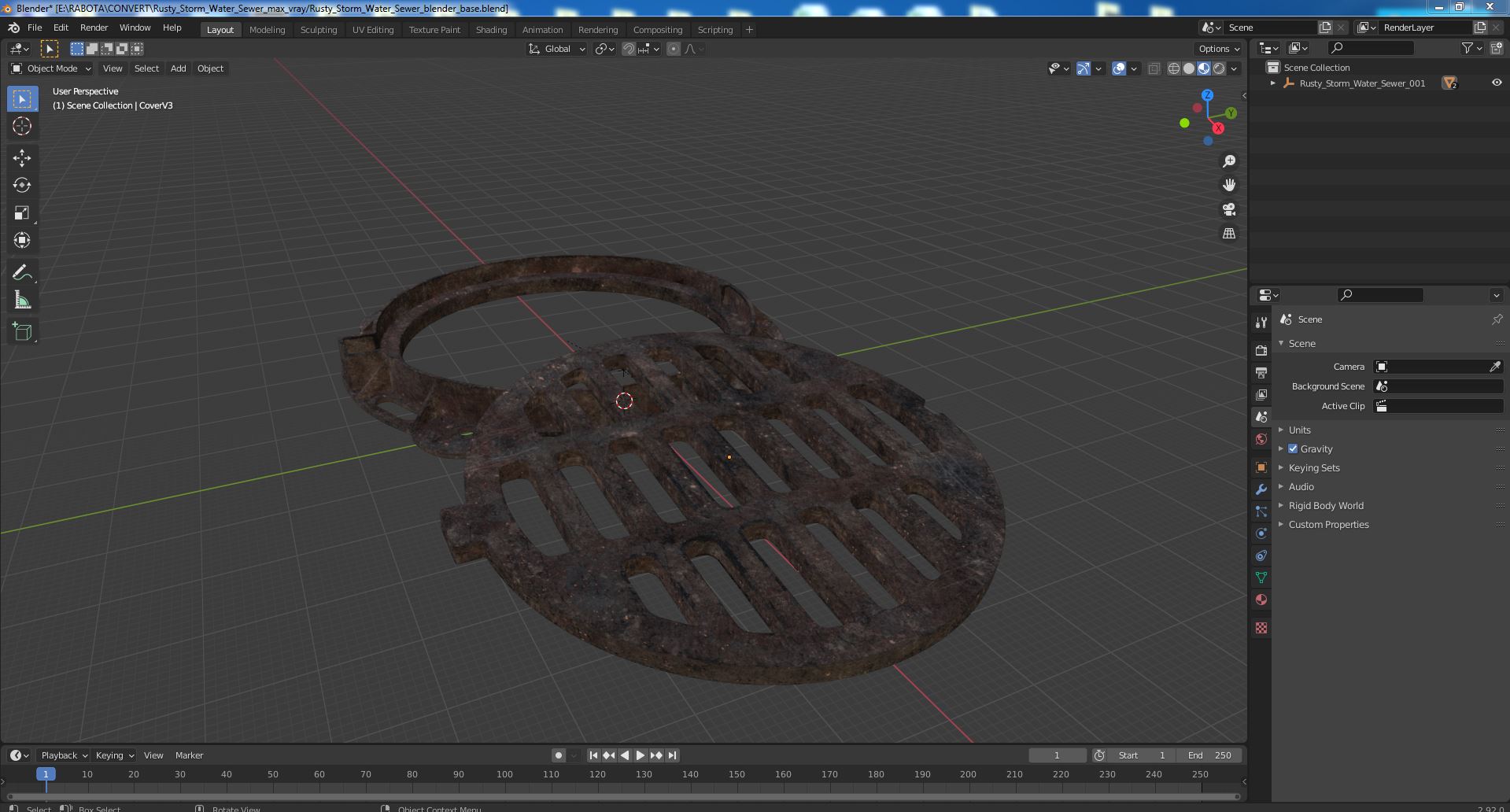The image size is (1510, 812).
Task: Open the Object Constraints properties tab
Action: click(1261, 555)
